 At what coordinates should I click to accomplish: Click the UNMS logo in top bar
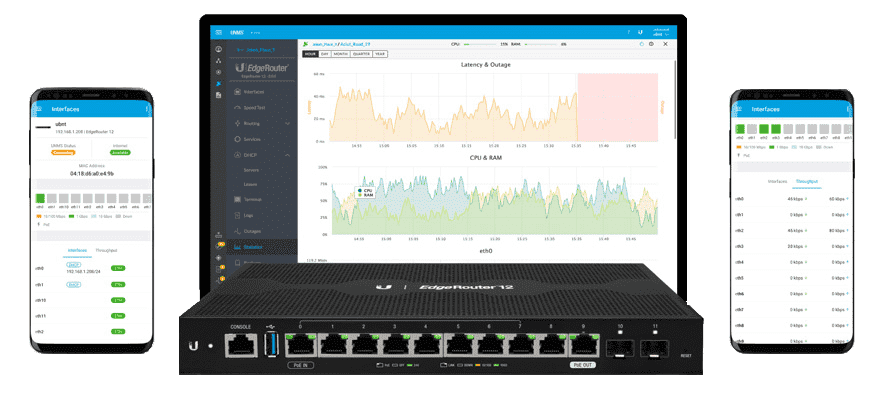(x=236, y=32)
